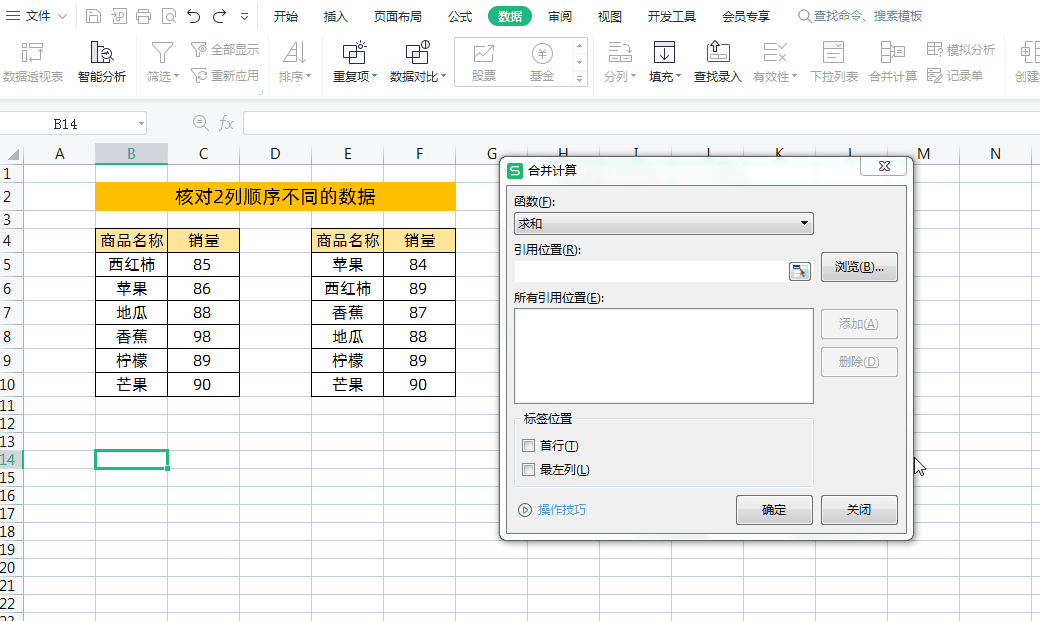Close the 合并计算 dialog with X
The width and height of the screenshot is (1040, 621).
pos(883,166)
